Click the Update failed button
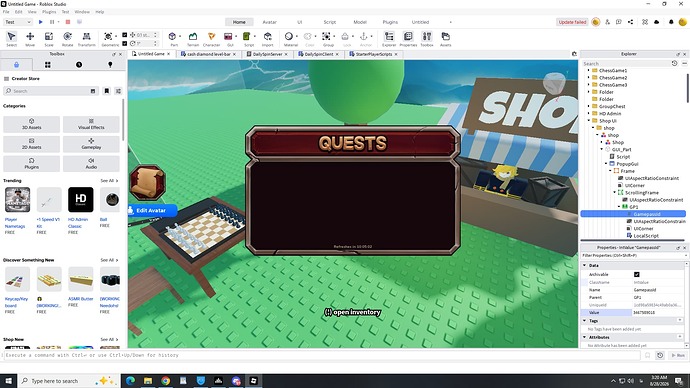 pyautogui.click(x=572, y=22)
